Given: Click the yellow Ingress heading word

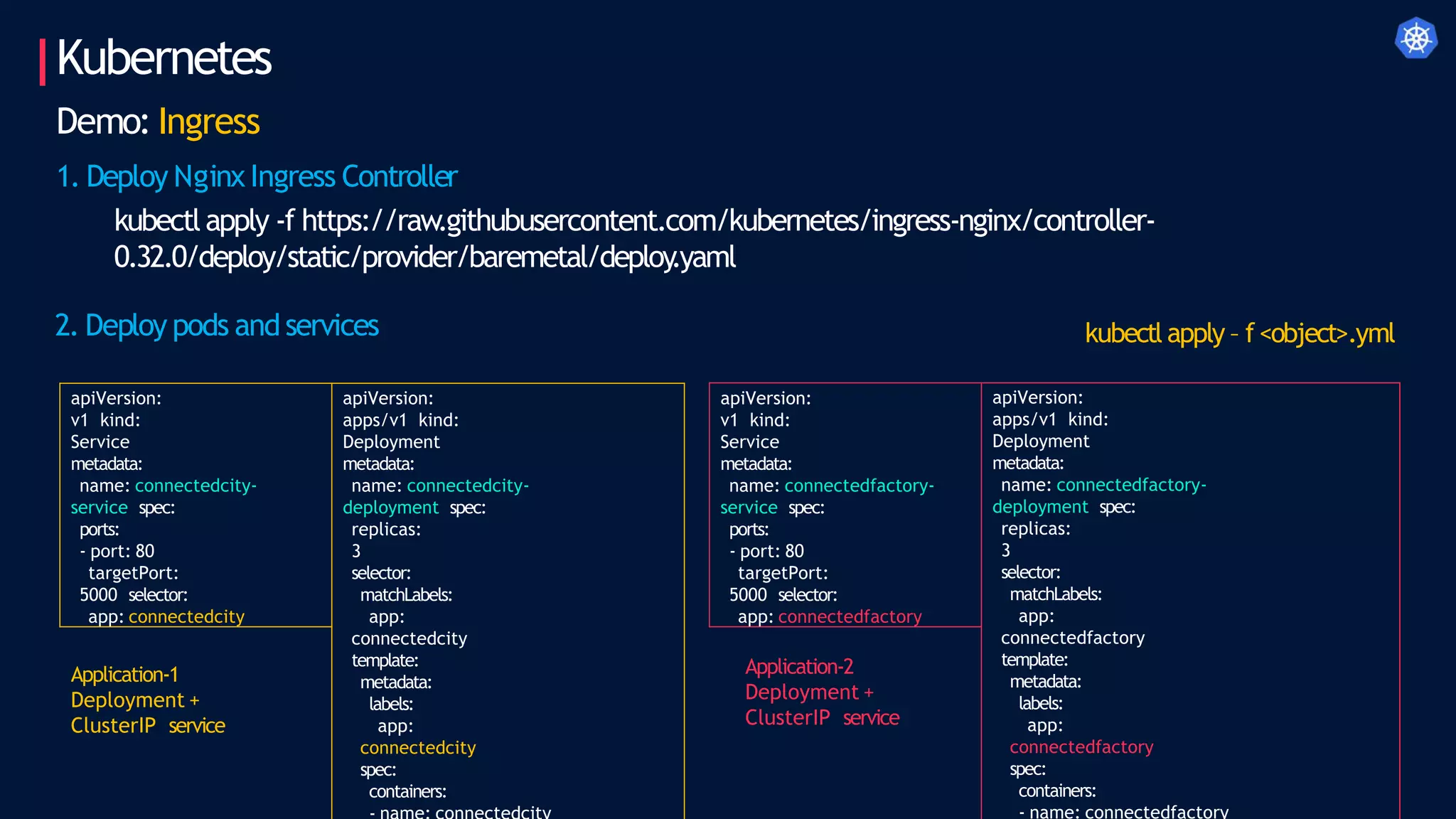Looking at the screenshot, I should [x=208, y=122].
